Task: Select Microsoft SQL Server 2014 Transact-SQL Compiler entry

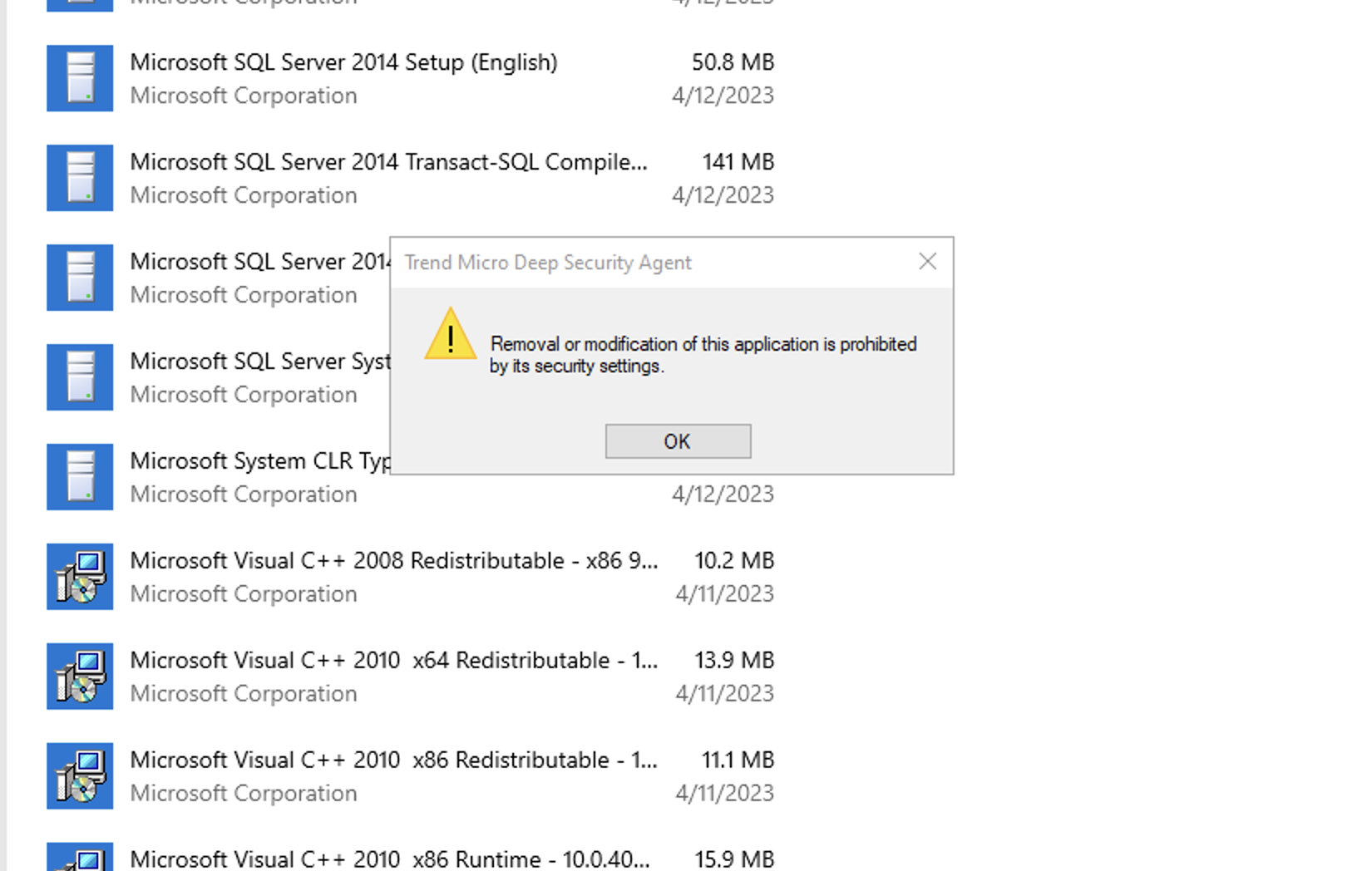Action: pyautogui.click(x=411, y=178)
